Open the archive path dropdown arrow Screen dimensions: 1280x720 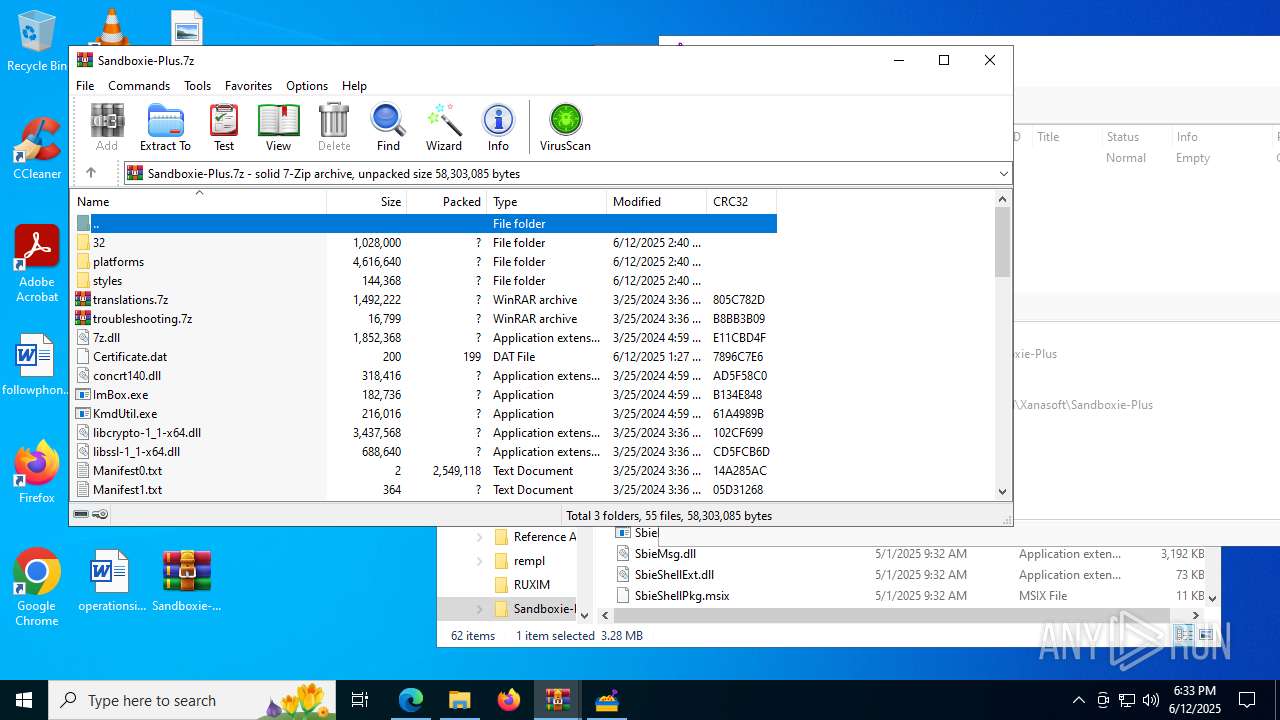pos(1003,173)
